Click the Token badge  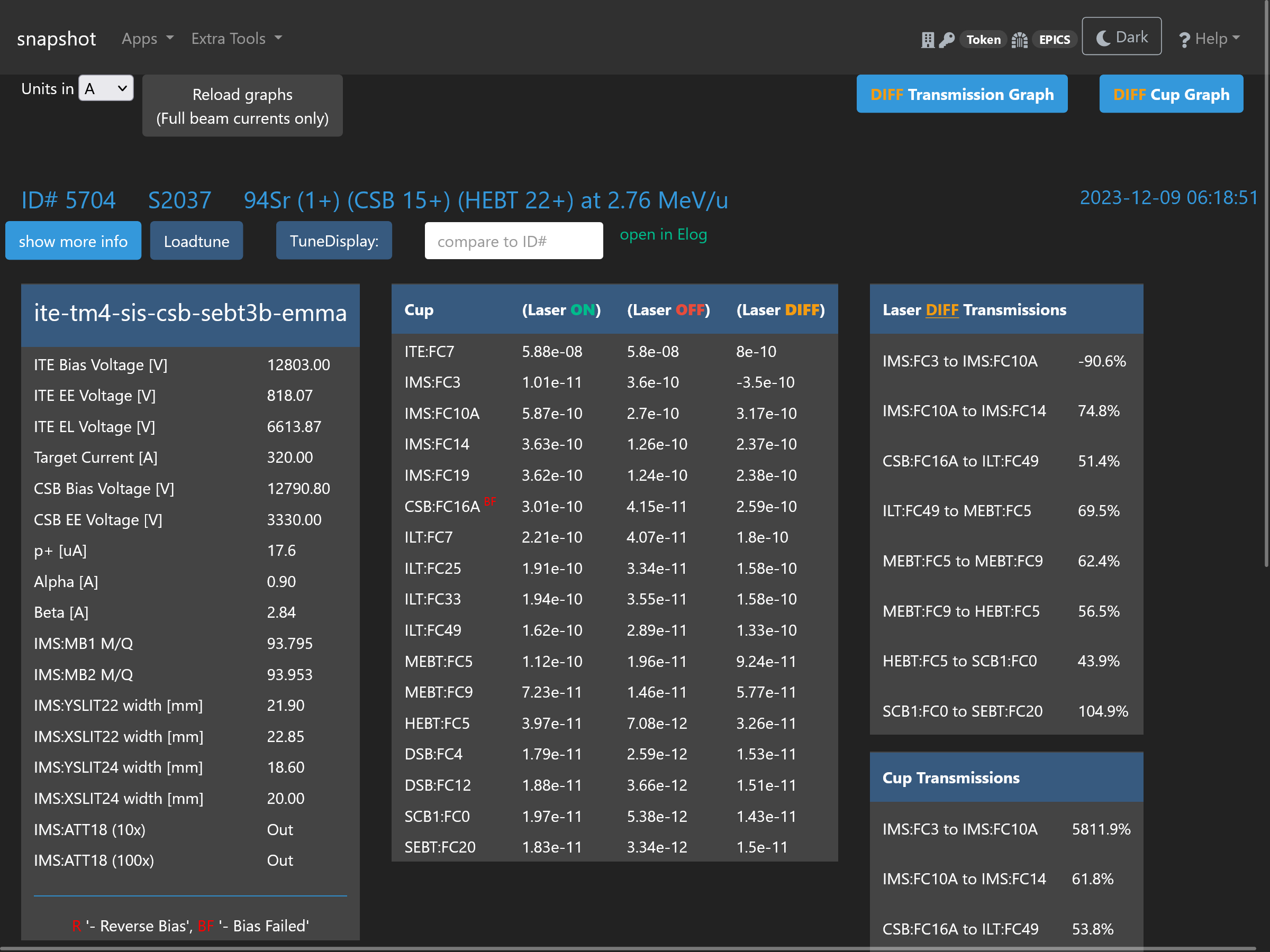click(983, 40)
